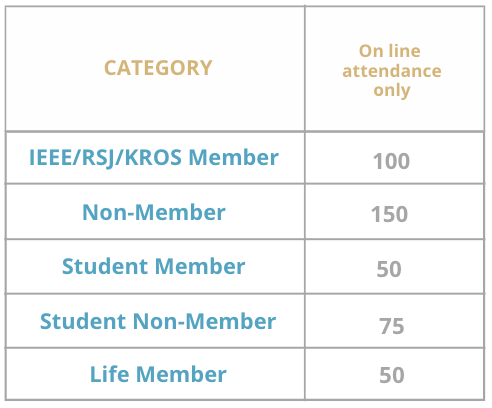
Task: Click the 100 fee value
Action: coord(391,161)
